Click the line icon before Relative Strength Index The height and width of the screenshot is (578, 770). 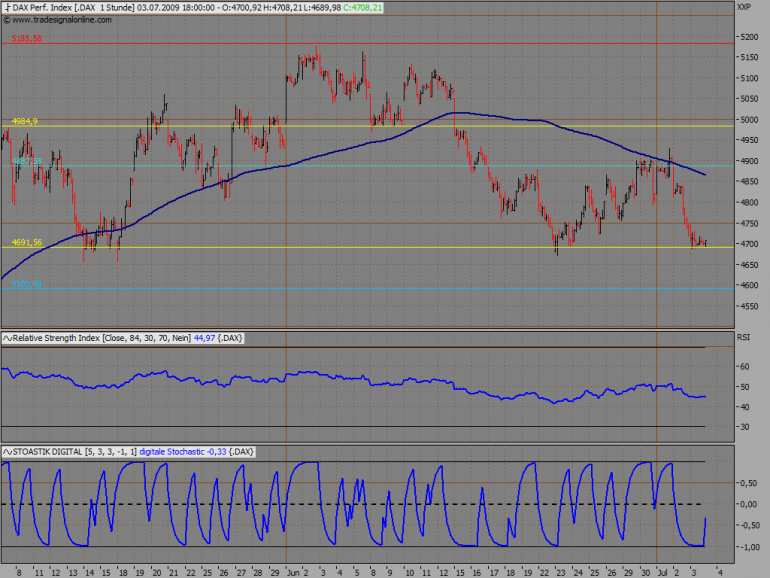pos(7,338)
